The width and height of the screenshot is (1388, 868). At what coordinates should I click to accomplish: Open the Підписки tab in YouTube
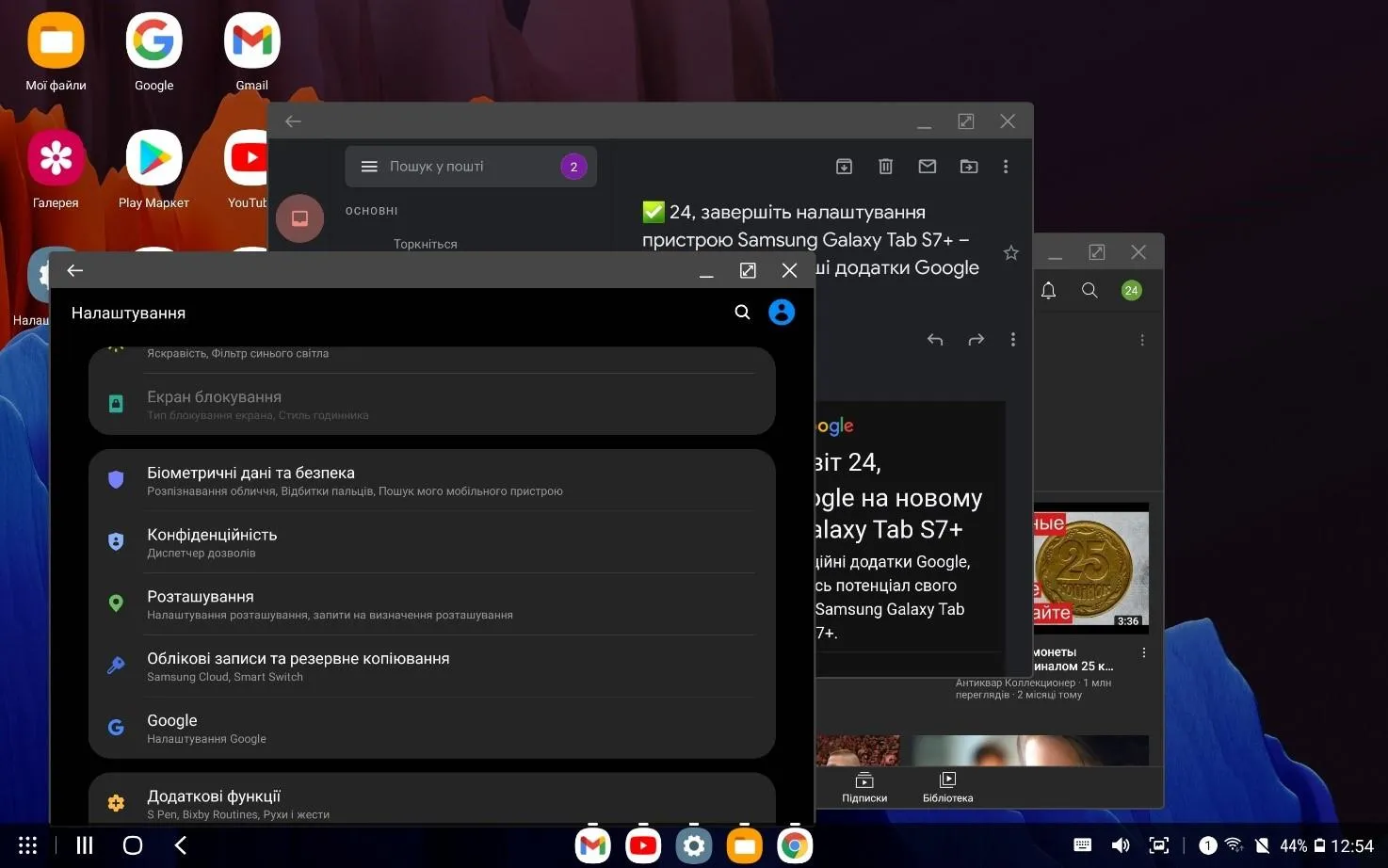(x=864, y=788)
